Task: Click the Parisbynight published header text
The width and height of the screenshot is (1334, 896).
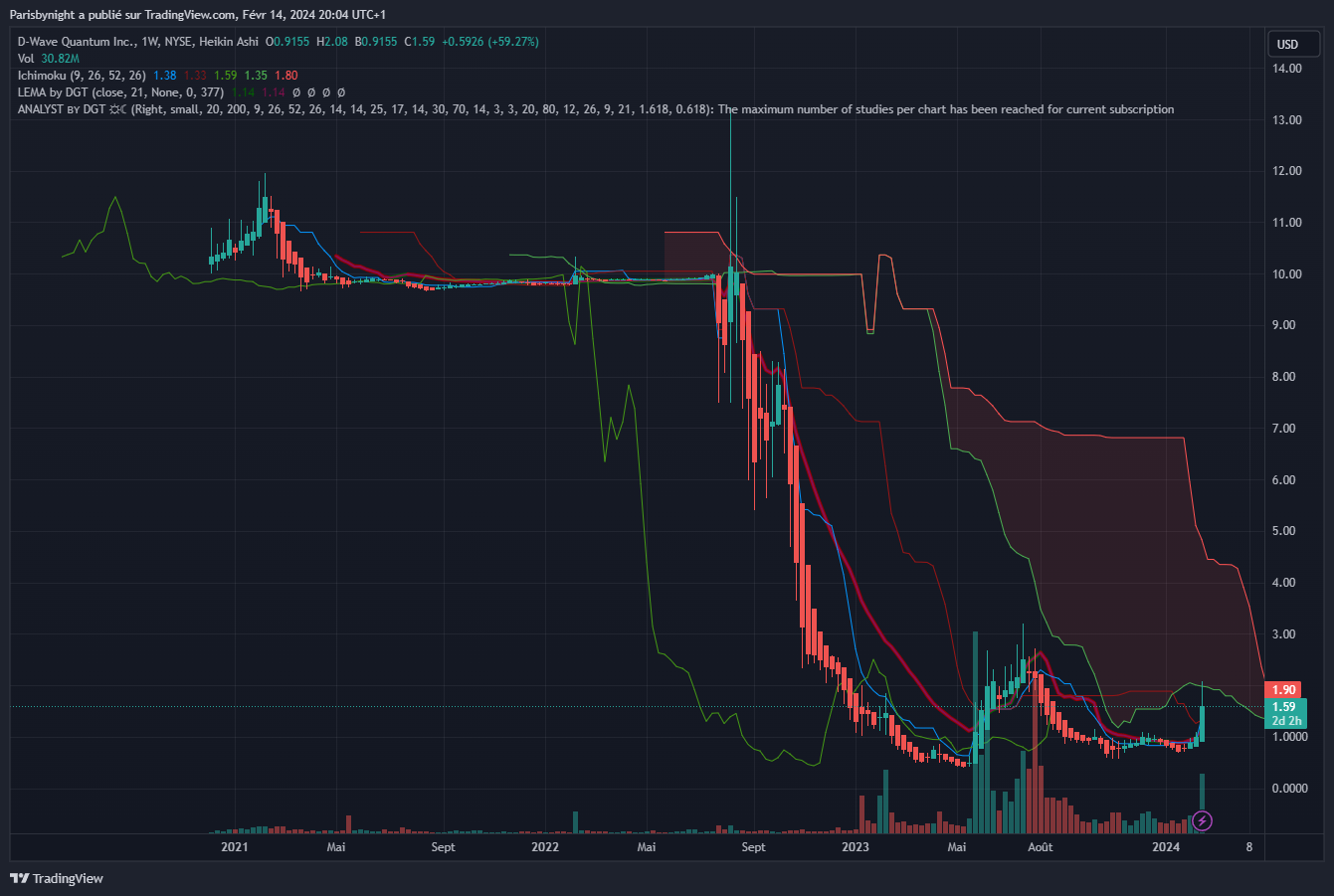Action: click(x=199, y=15)
